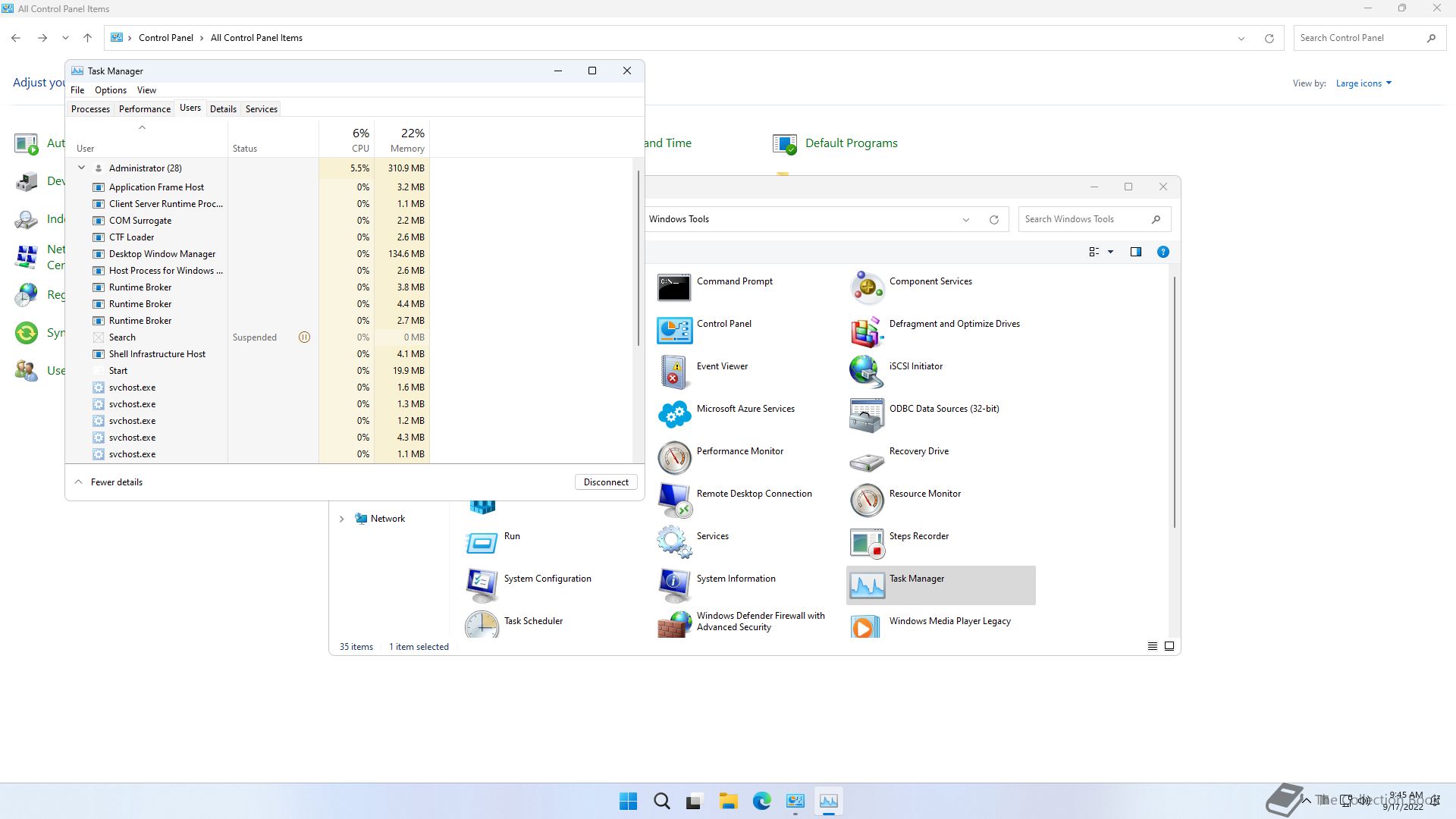
Task: Switch to Details tab
Action: [x=223, y=109]
